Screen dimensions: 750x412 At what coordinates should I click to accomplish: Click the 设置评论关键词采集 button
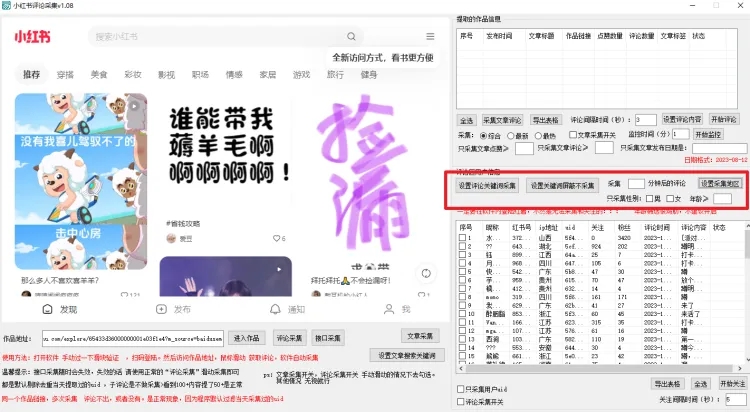(x=487, y=186)
